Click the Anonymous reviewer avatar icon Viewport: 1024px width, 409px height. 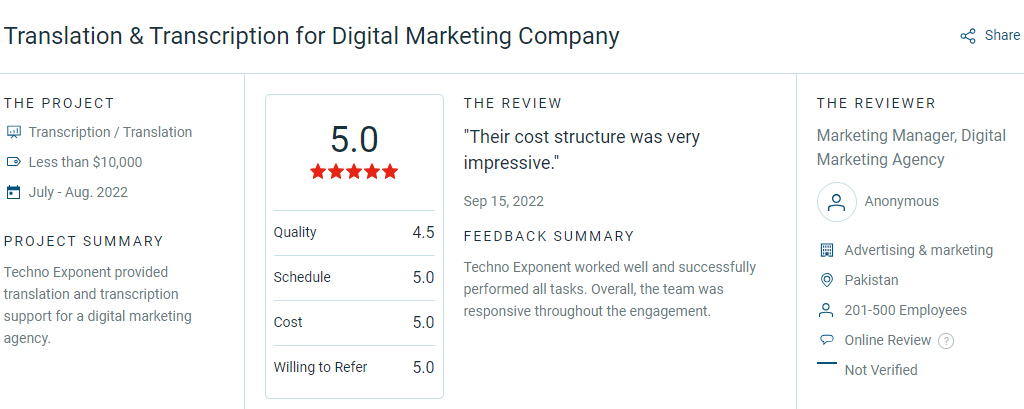(837, 202)
